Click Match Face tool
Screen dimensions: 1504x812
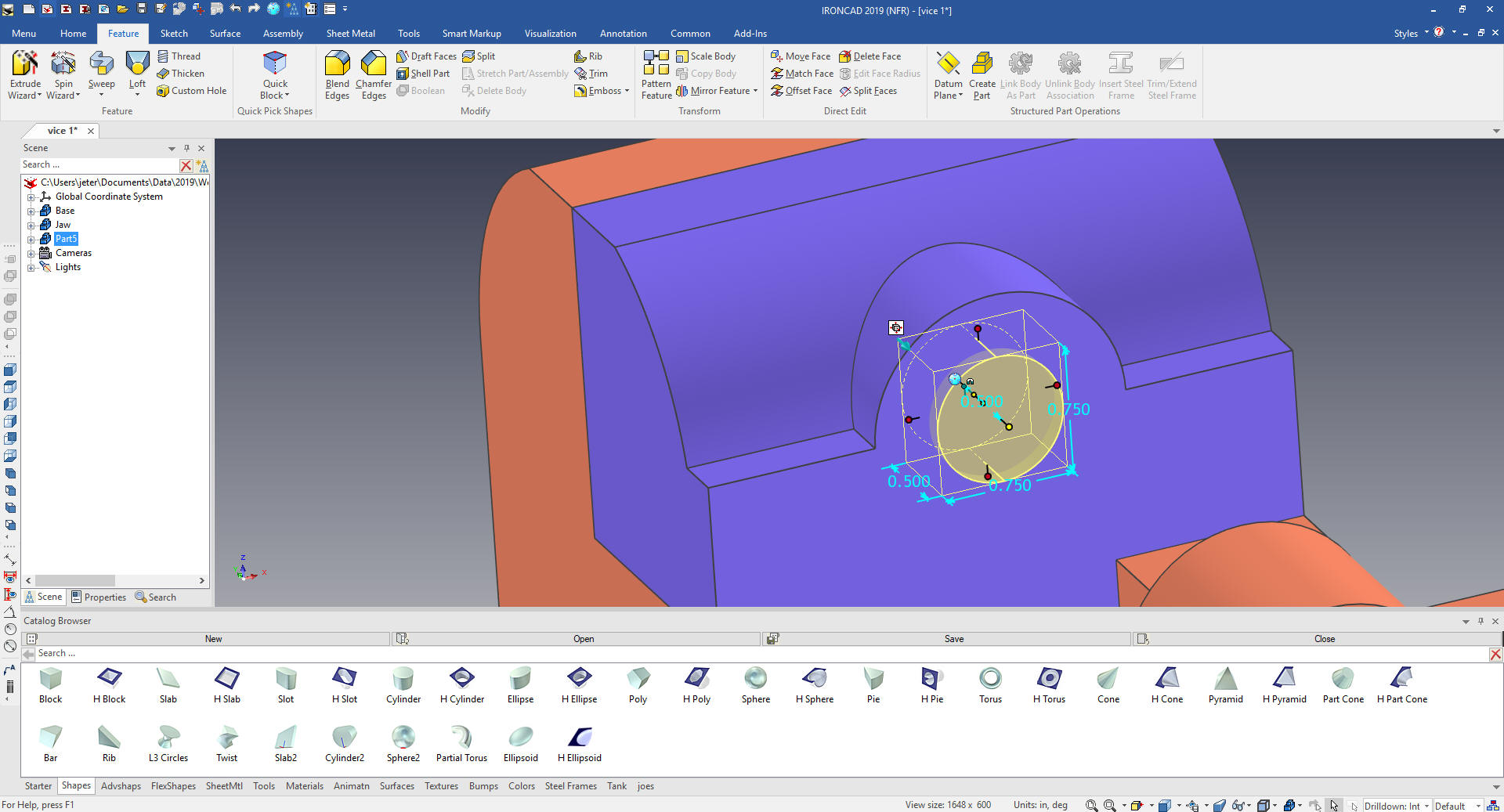click(x=802, y=74)
